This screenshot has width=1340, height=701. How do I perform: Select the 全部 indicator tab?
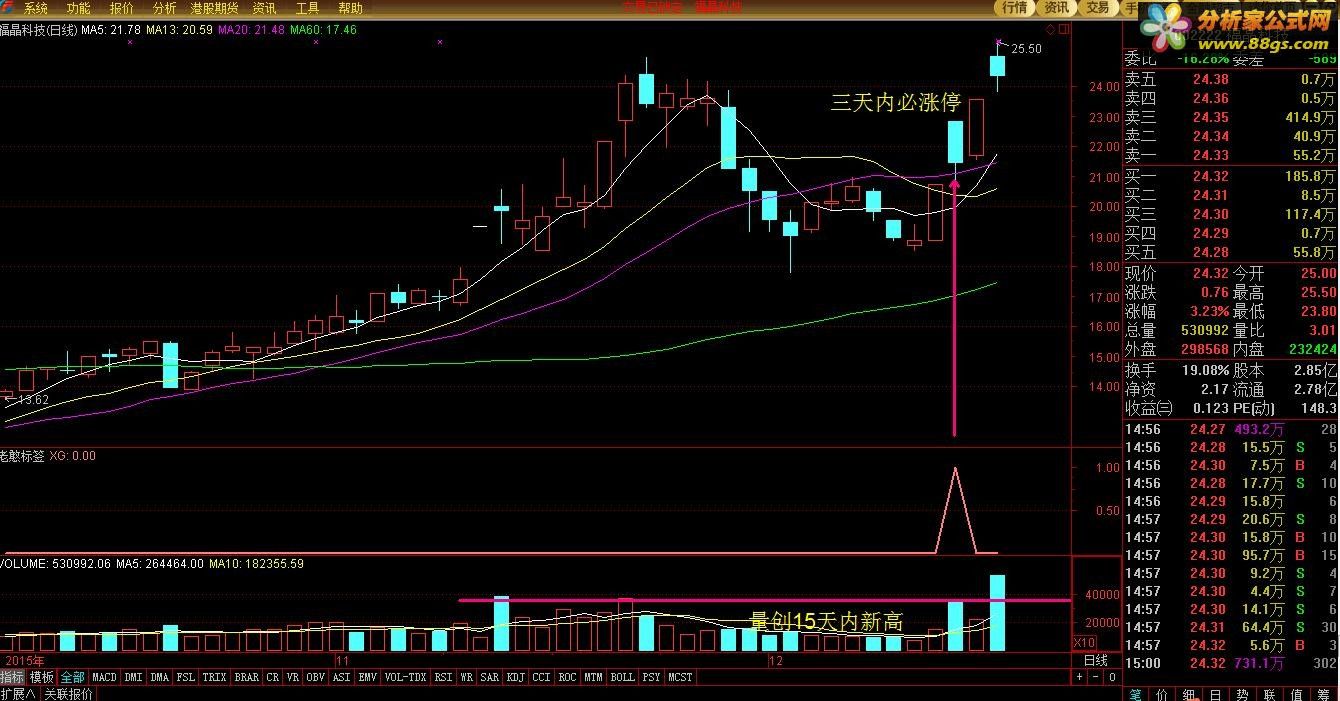click(x=72, y=677)
